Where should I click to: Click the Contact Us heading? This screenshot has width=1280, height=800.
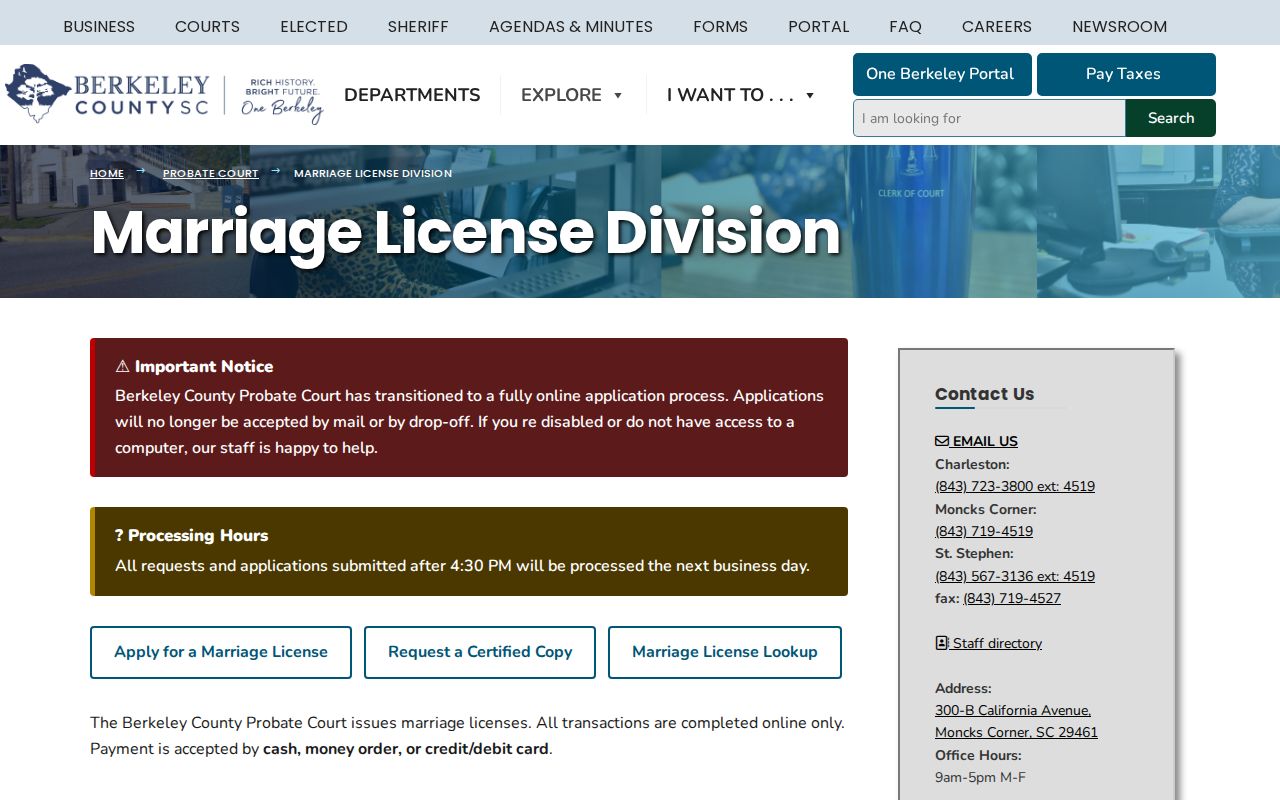click(985, 394)
